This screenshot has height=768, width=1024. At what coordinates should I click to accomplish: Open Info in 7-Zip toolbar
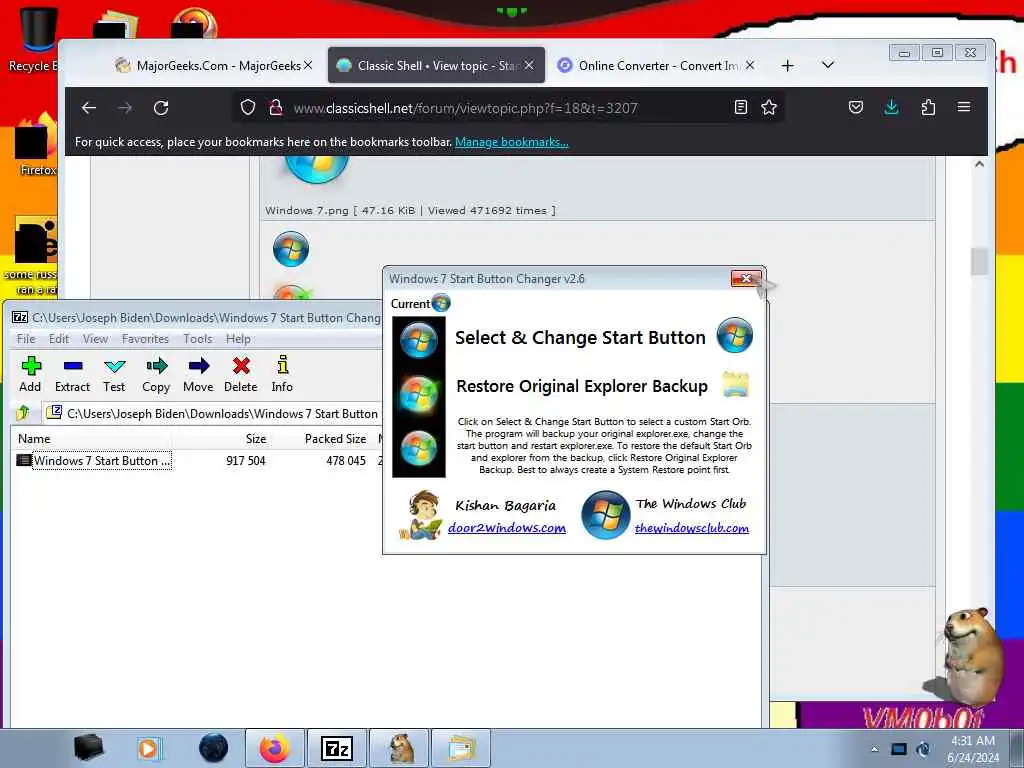click(x=282, y=374)
